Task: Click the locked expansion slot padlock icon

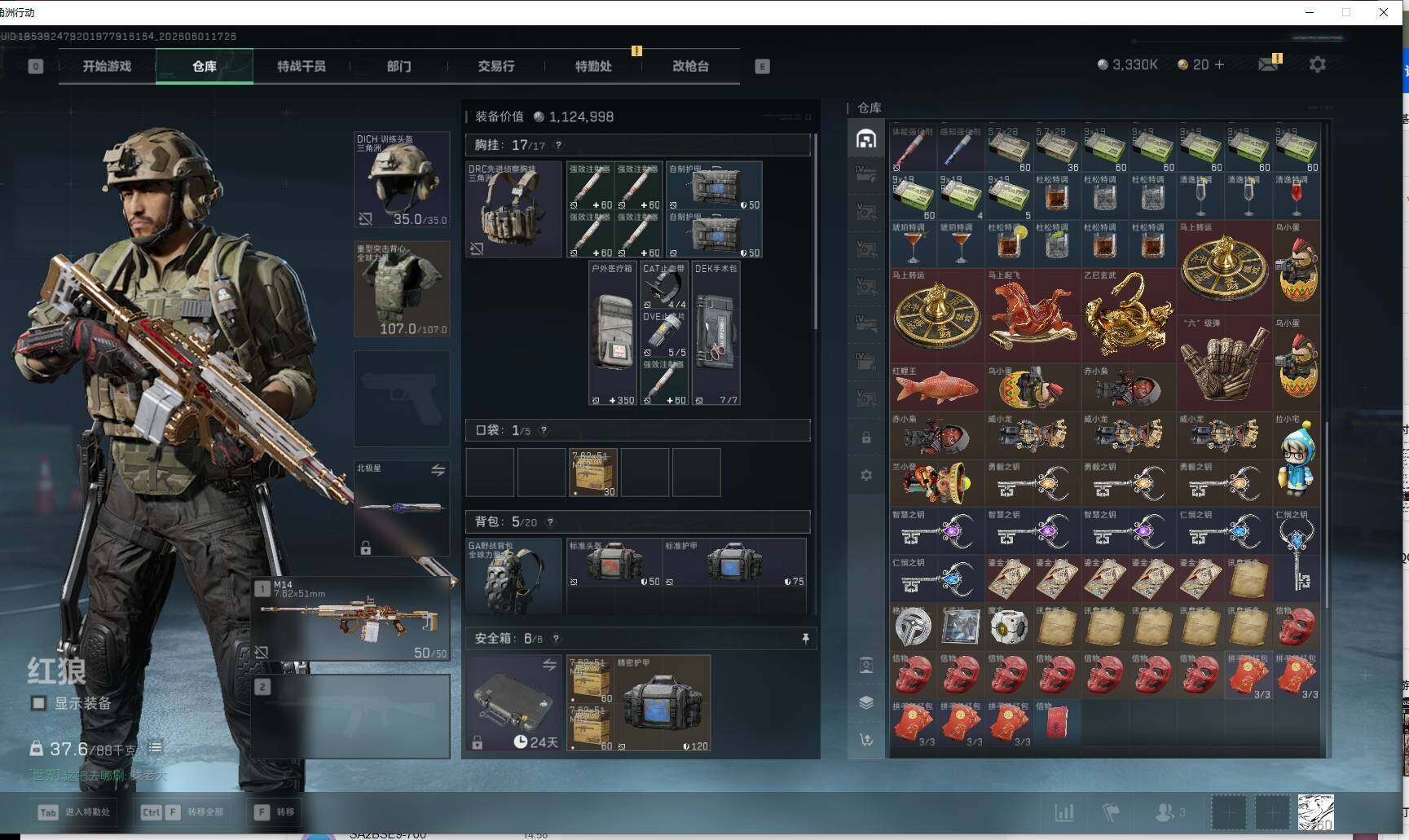Action: pos(866,438)
